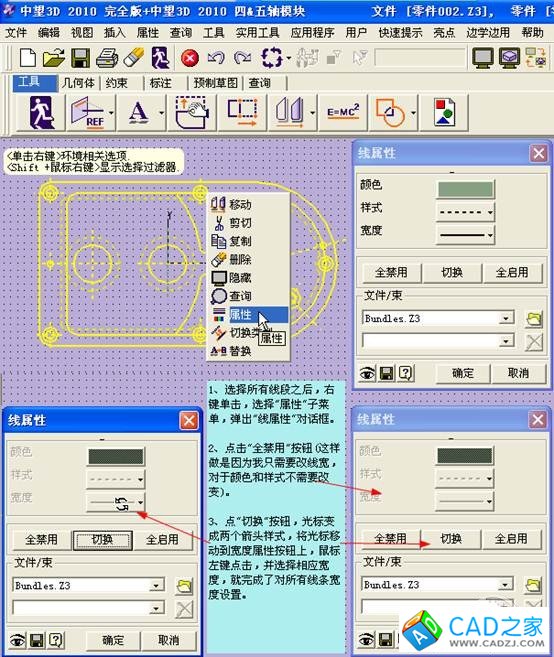Click the regenerate circular arrows icon
The width and height of the screenshot is (554, 657).
pos(272,58)
